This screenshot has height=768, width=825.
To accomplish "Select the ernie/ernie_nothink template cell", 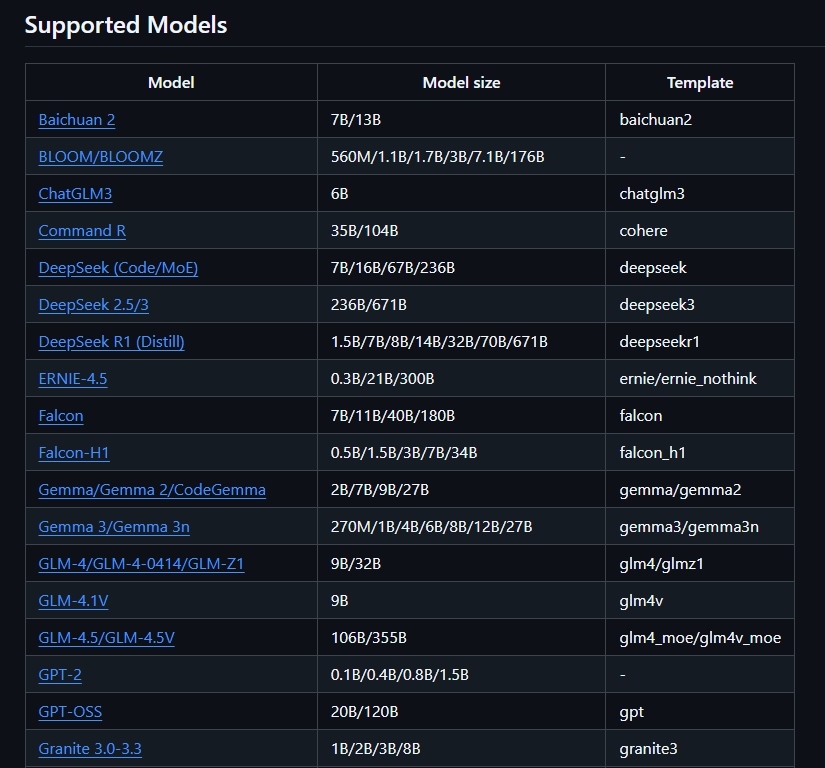I will tap(700, 378).
